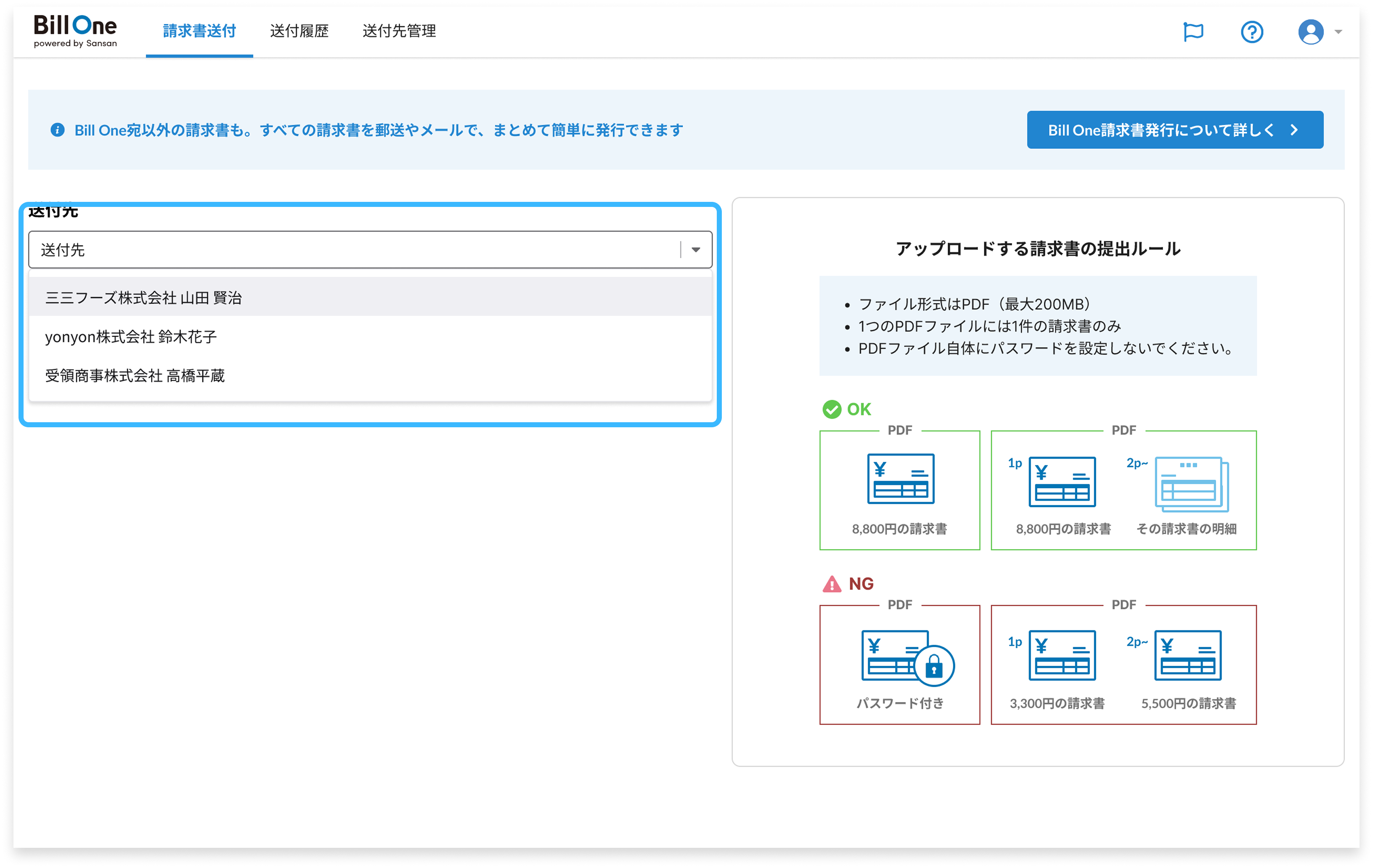This screenshot has height=868, width=1373.
Task: Click the red NG warning triangle icon
Action: (831, 584)
